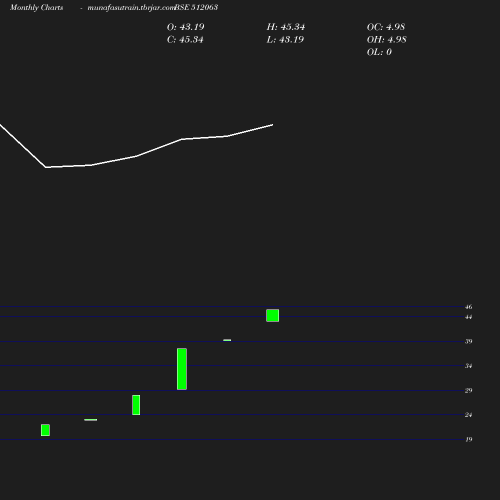Click the 'OH: 4.98' value
Image resolution: width=500 pixels, height=500 pixels.
click(x=387, y=40)
